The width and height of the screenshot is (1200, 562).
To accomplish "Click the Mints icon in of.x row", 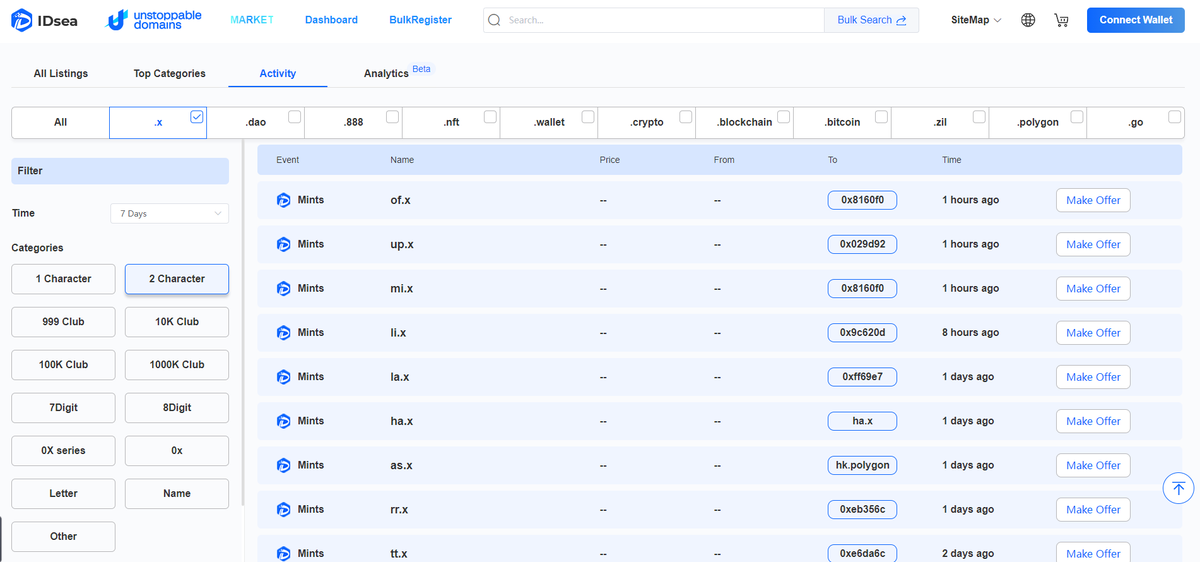I will point(283,200).
